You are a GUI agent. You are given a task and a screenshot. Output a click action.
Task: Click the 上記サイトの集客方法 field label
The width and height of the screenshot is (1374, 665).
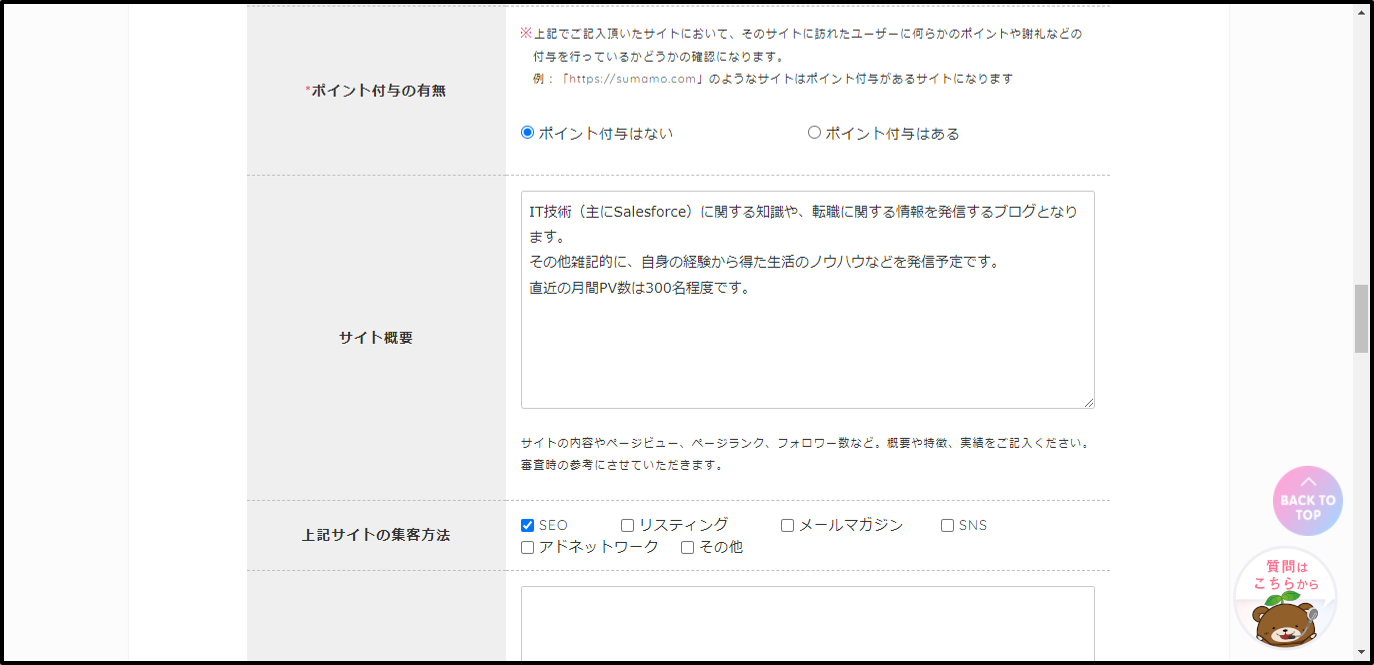376,535
